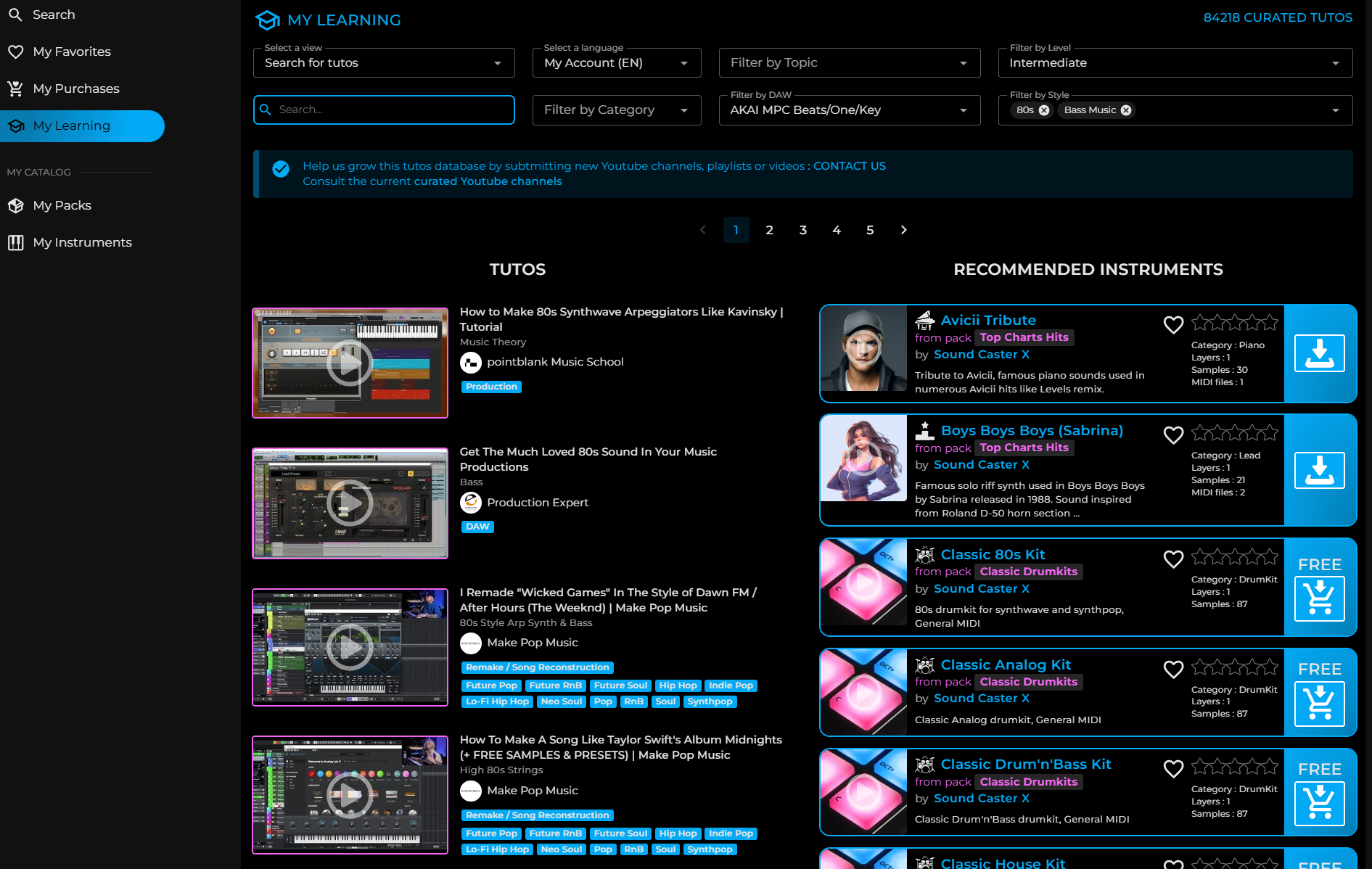Rate Avicii Tribute with the star rating
Viewport: 1372px width, 869px height.
(x=1235, y=323)
